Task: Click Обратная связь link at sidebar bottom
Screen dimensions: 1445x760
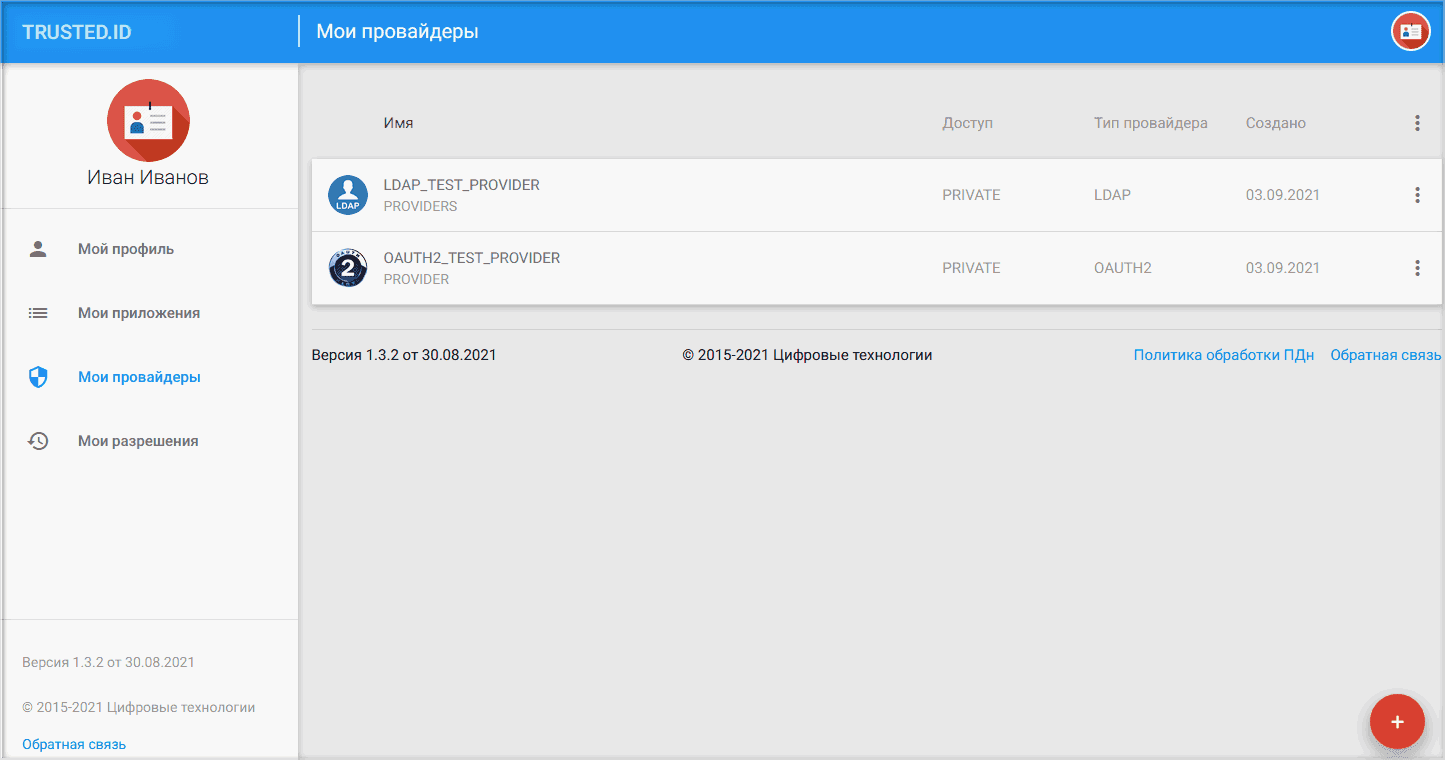Action: click(x=74, y=744)
